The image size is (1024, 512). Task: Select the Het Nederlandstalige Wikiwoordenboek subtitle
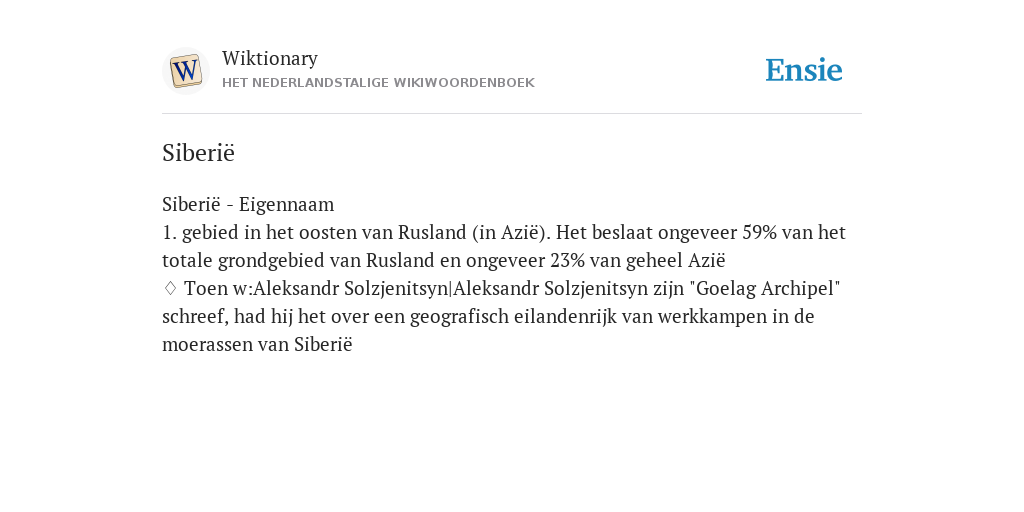click(x=378, y=83)
